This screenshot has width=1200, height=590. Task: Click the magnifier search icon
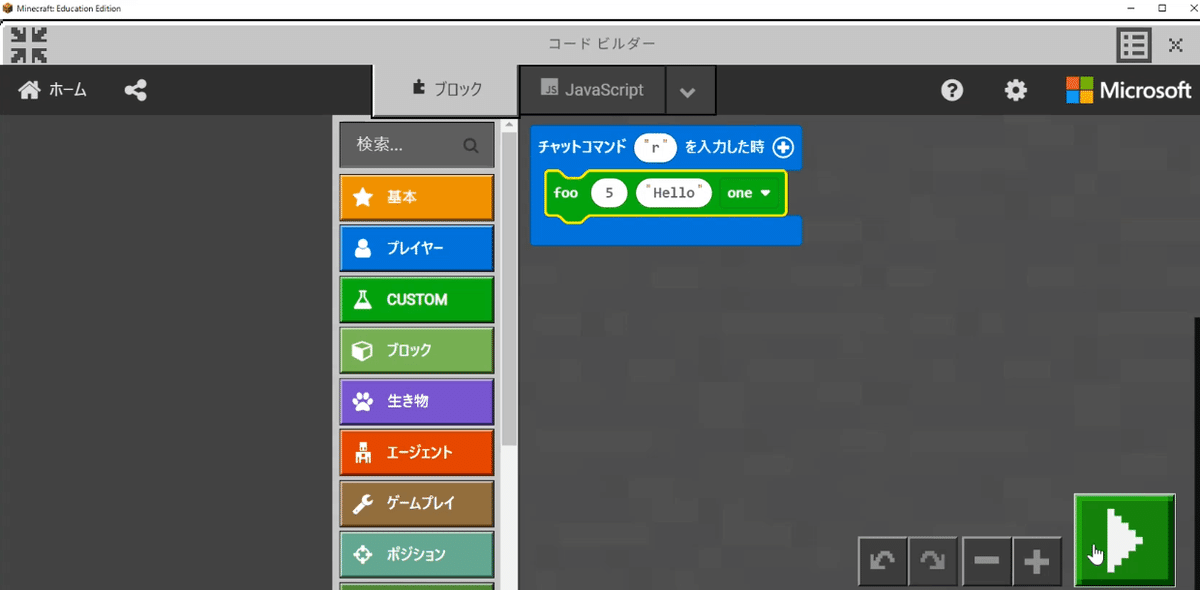click(470, 145)
